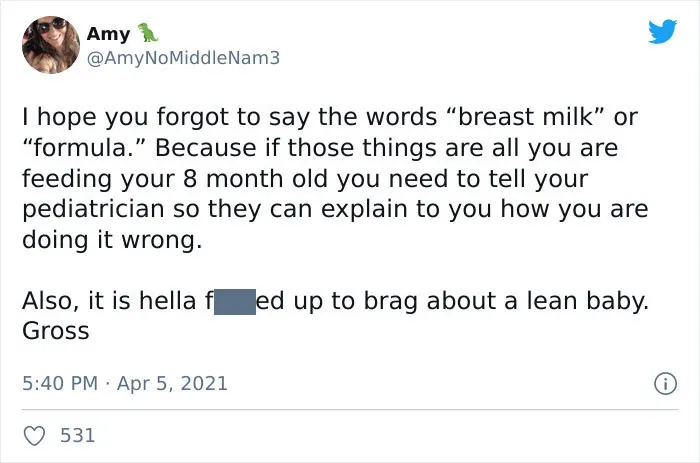
Task: Click the Apr 5, 2021 date
Action: [x=172, y=384]
